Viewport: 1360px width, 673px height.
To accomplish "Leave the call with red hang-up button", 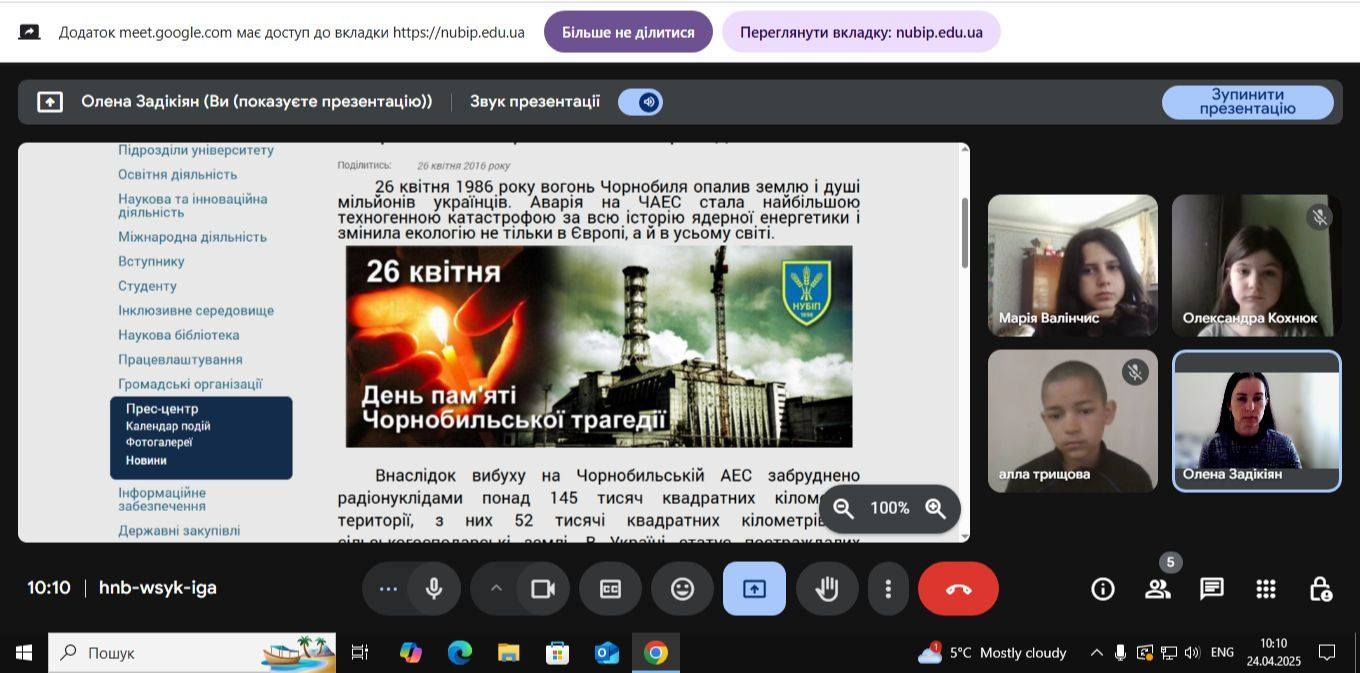I will click(958, 589).
